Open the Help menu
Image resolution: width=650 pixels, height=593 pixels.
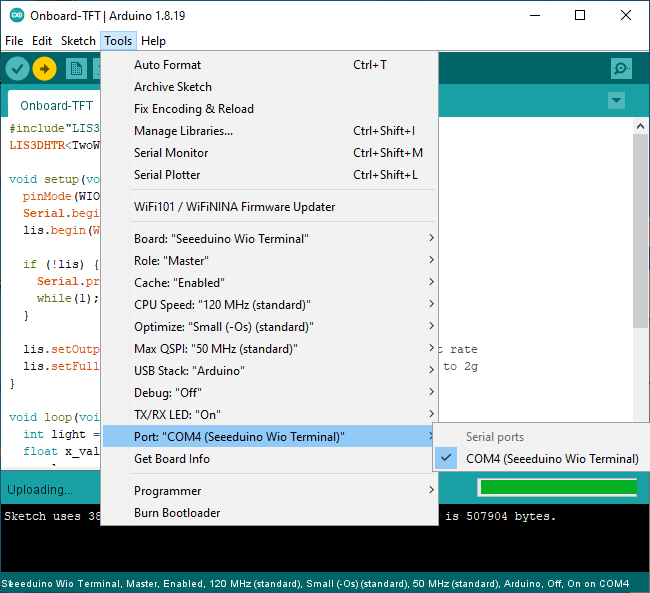(153, 41)
